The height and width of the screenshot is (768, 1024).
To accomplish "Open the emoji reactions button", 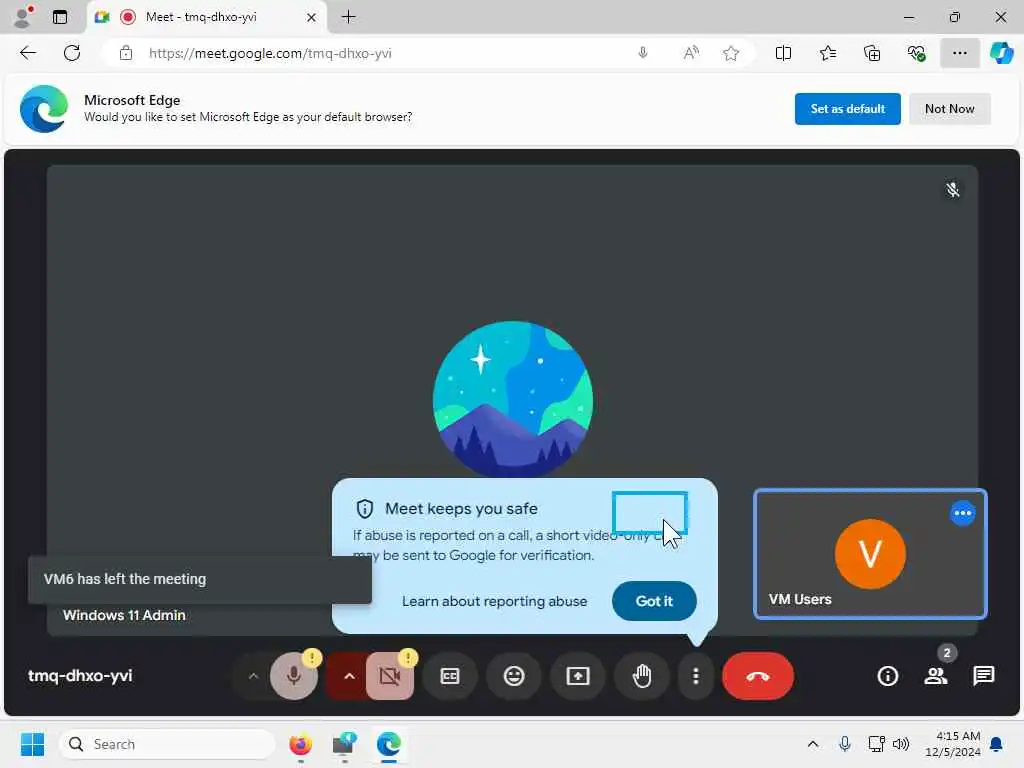I will coord(514,676).
